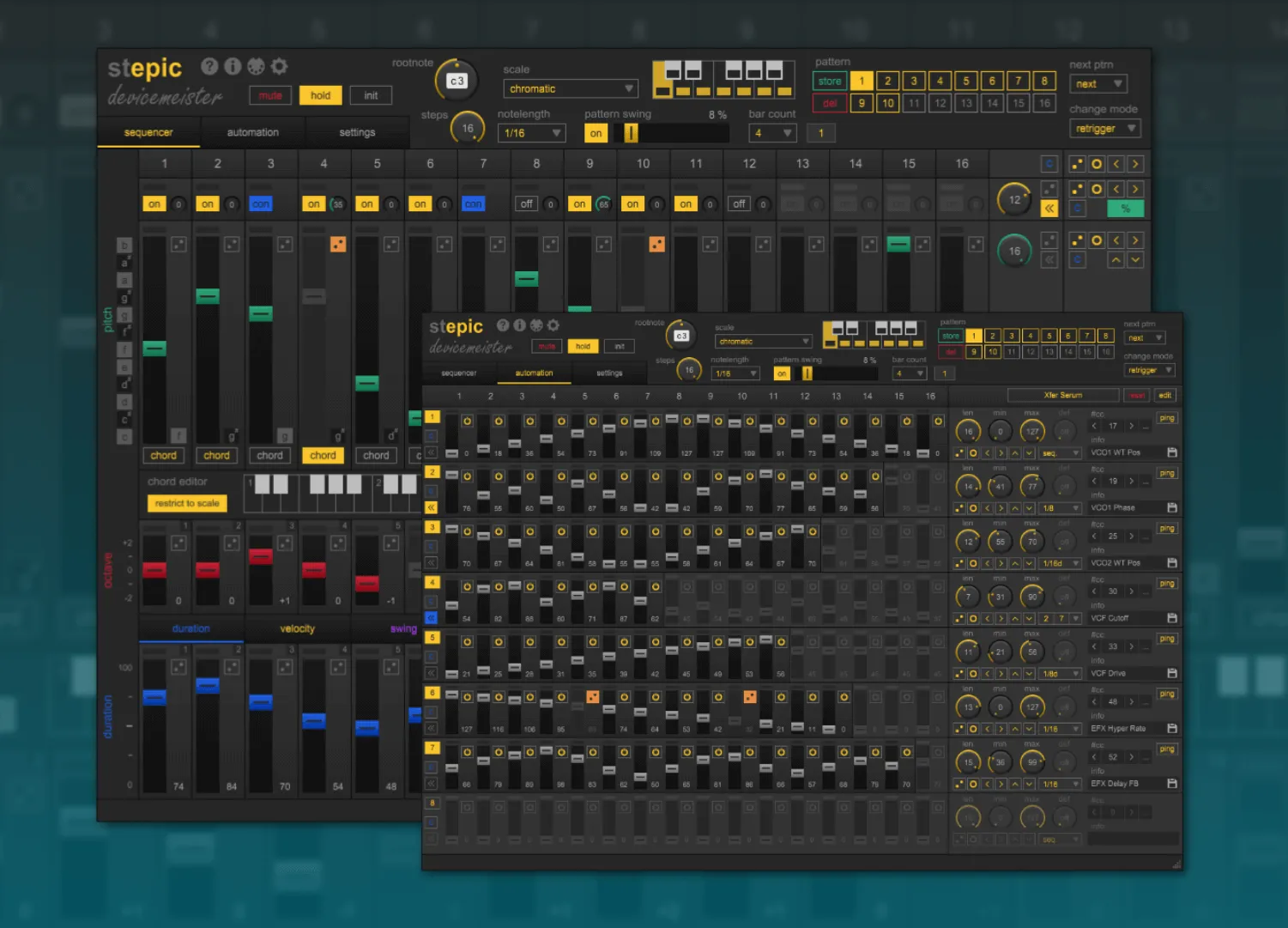Open the bar count dropdown in back window
This screenshot has height=928, width=1288.
click(772, 133)
